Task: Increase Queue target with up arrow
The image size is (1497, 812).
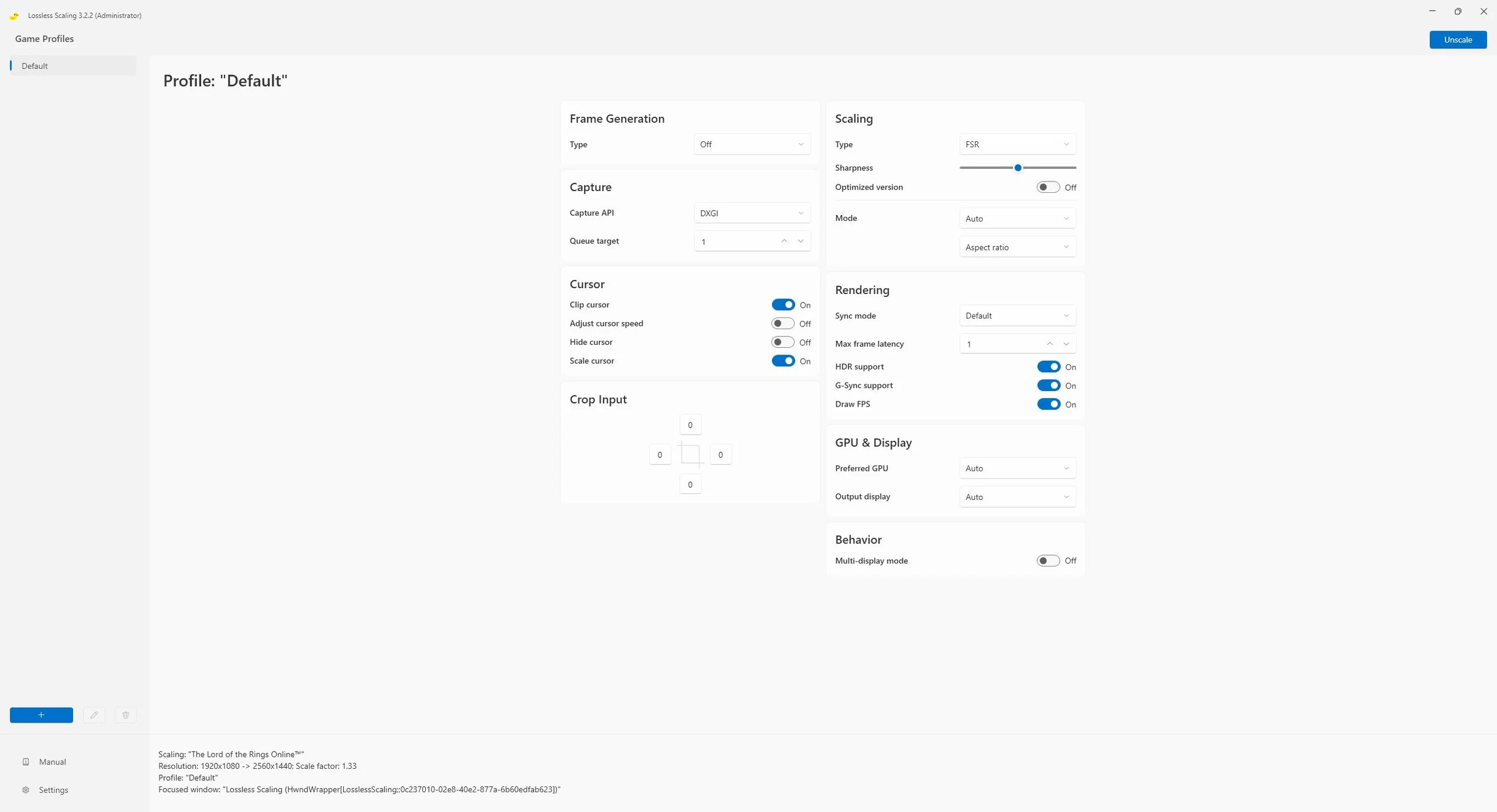Action: point(784,241)
